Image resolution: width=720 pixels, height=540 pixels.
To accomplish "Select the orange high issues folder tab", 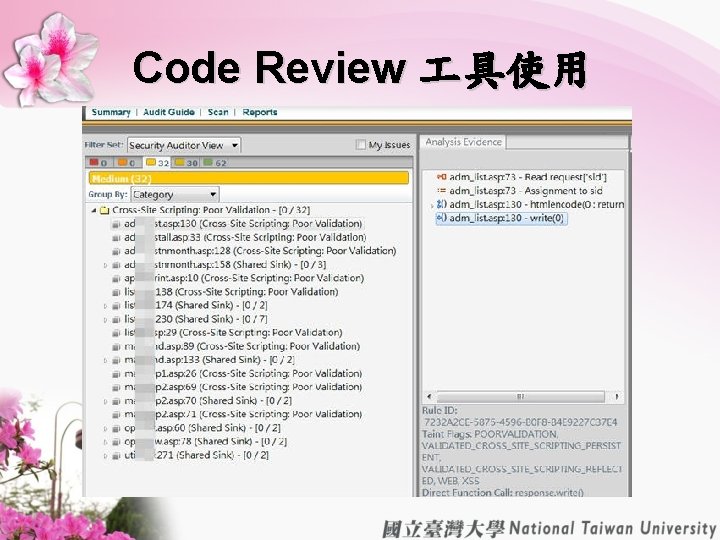I will tap(127, 163).
